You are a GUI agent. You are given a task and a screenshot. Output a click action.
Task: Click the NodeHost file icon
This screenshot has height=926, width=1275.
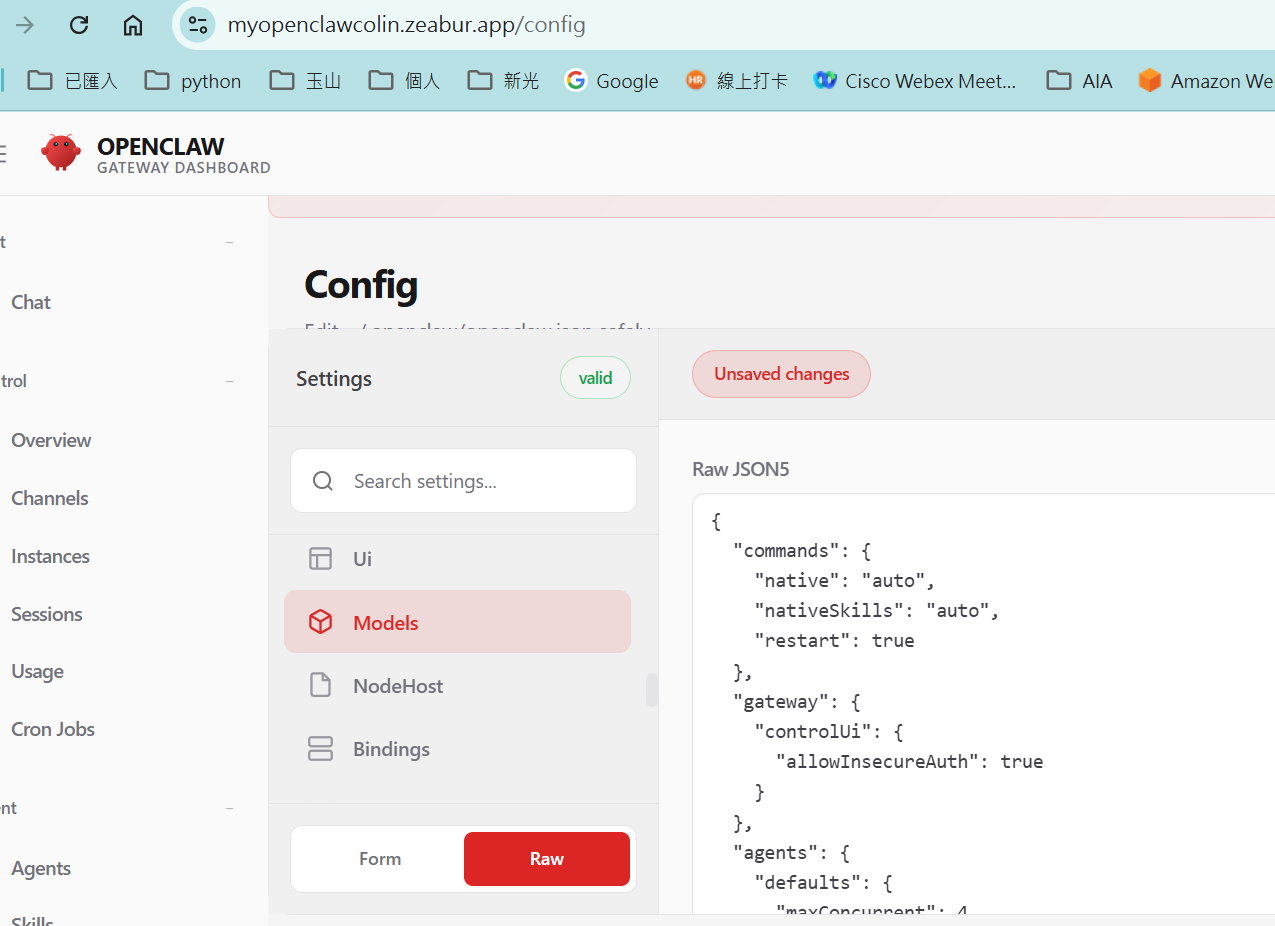320,686
